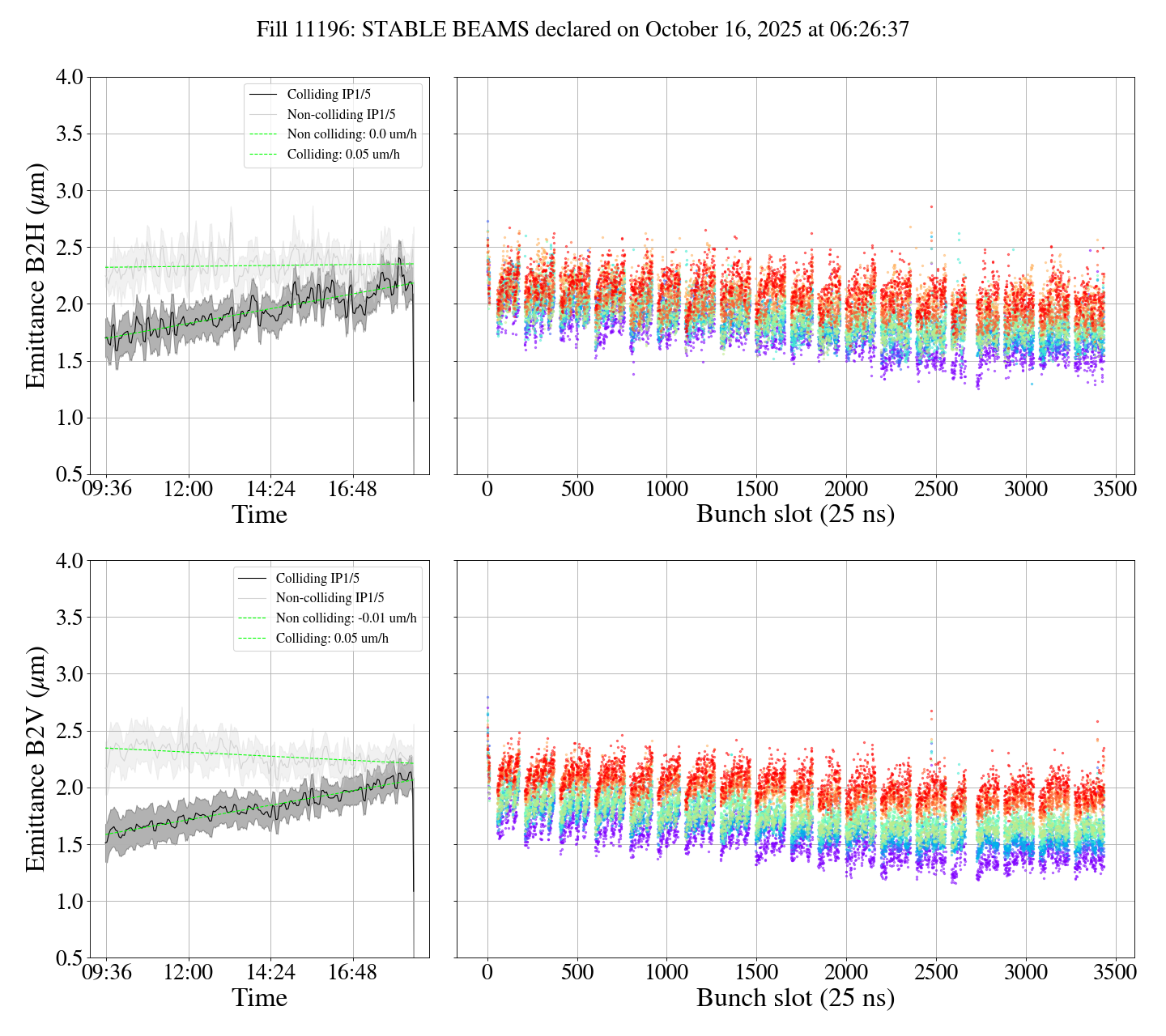This screenshot has height=1036, width=1166.
Task: Click the 'Emittance B2H (μm)' y-axis label
Action: [36, 276]
